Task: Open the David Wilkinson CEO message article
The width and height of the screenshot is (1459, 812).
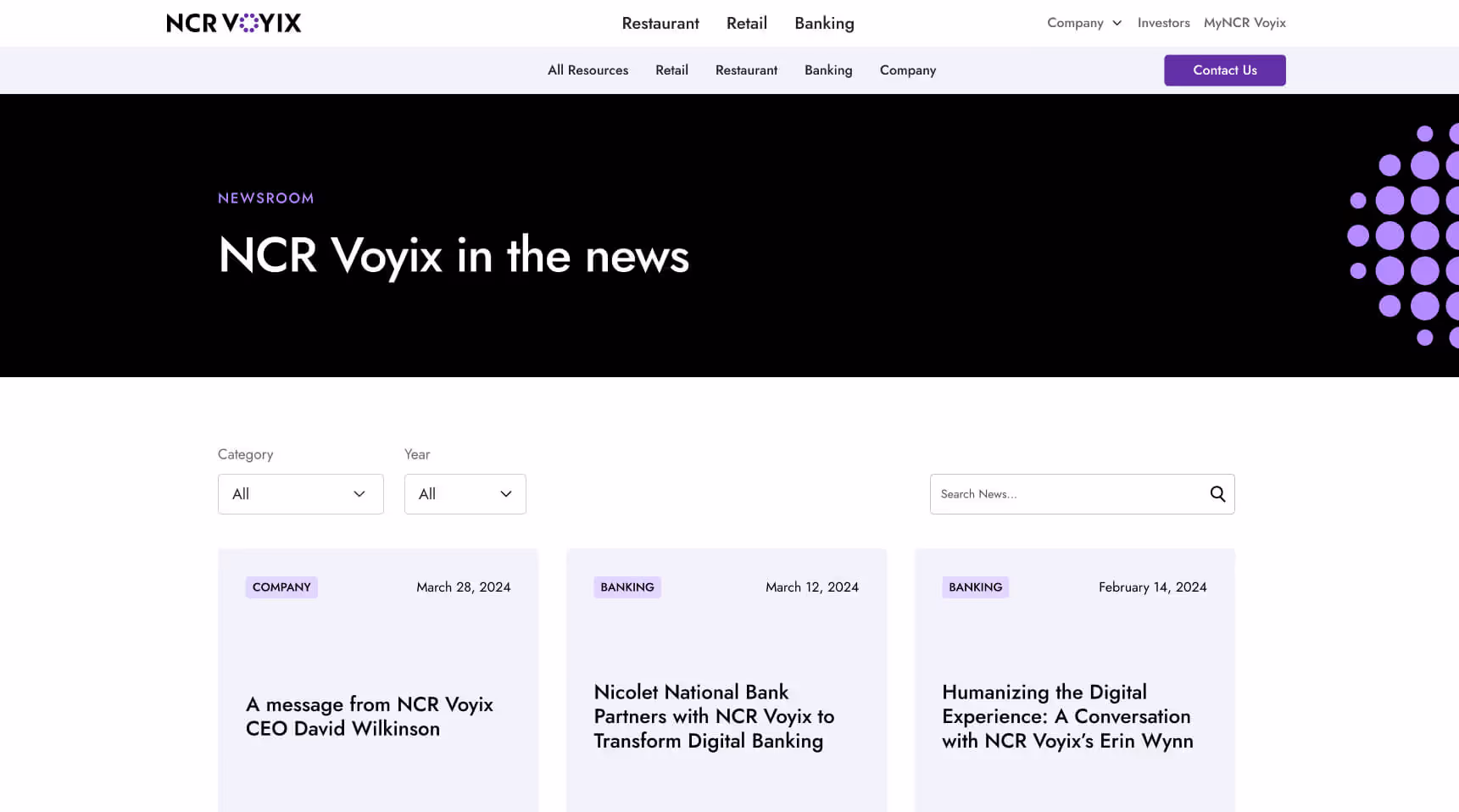Action: point(370,716)
